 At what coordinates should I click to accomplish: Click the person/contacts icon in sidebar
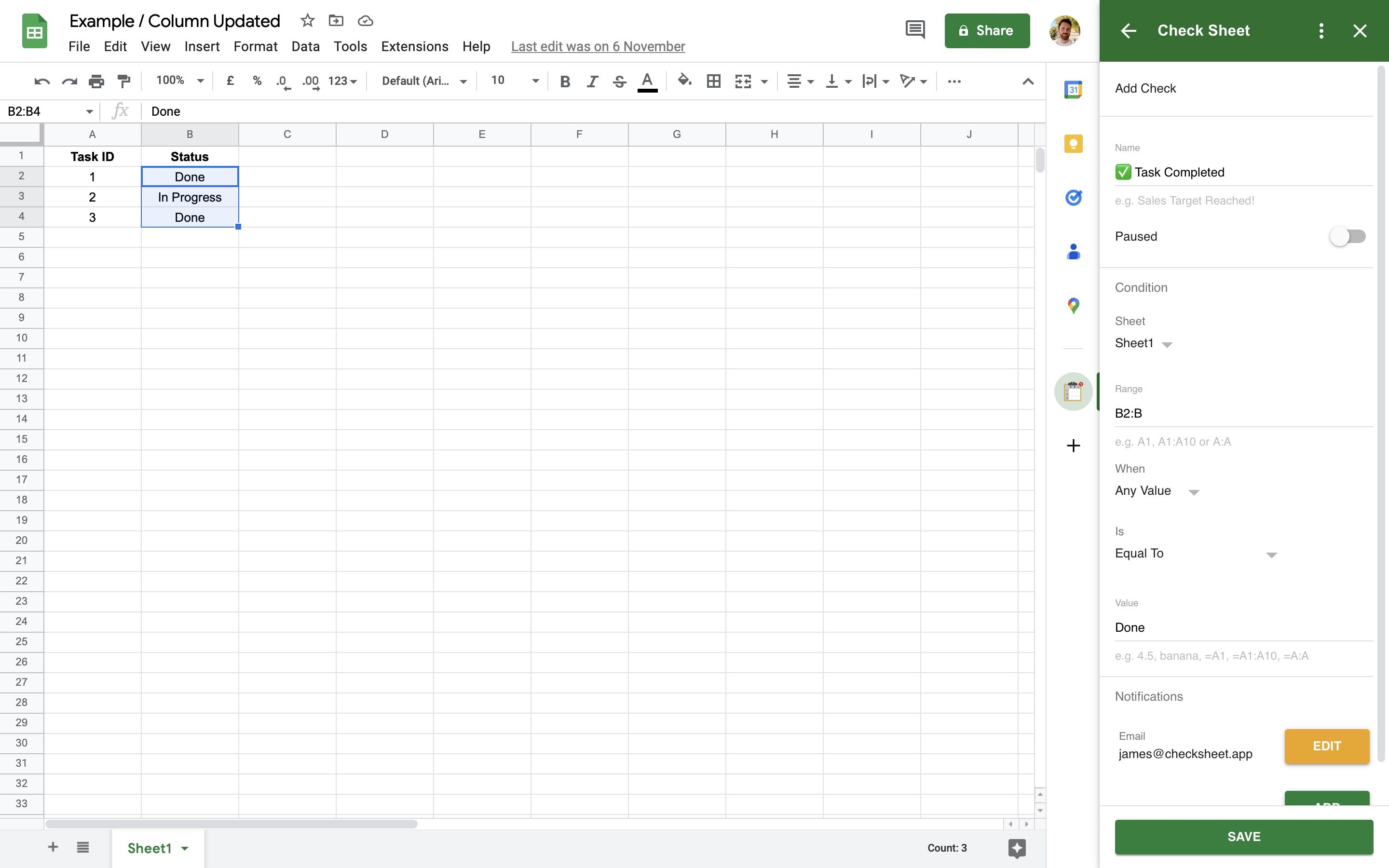coord(1075,251)
